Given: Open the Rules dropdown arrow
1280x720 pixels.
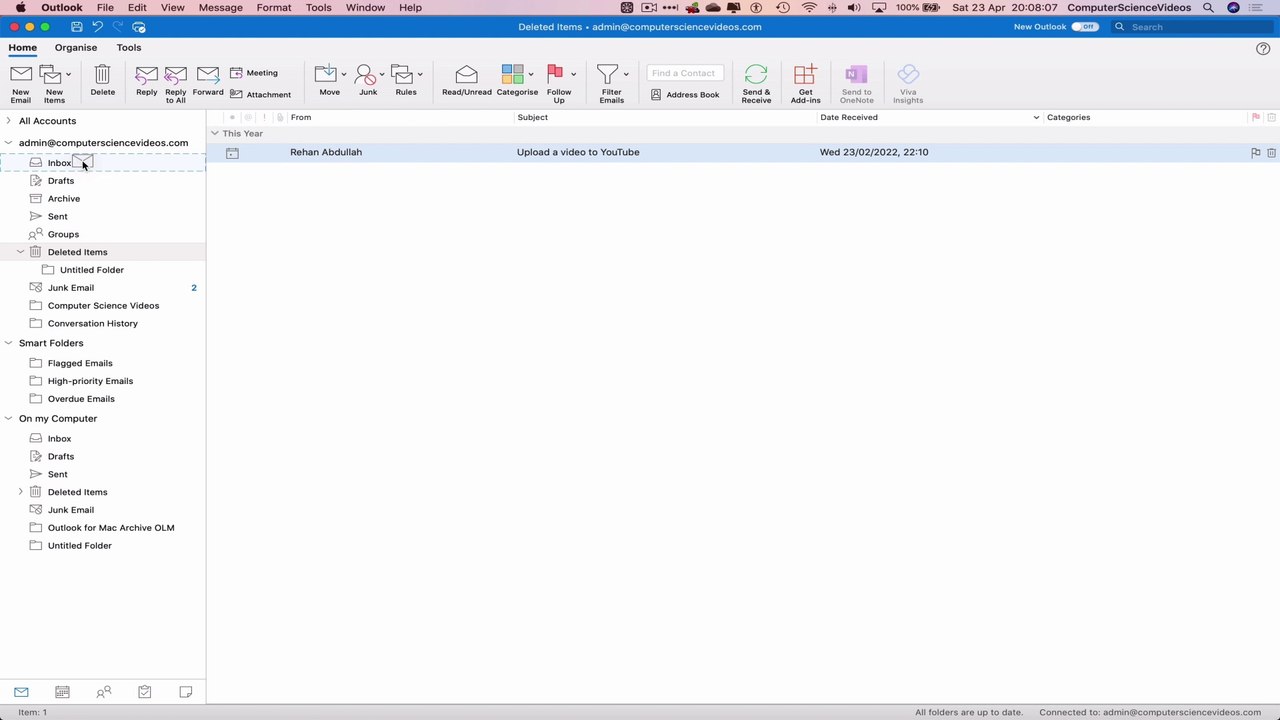Looking at the screenshot, I should (420, 74).
